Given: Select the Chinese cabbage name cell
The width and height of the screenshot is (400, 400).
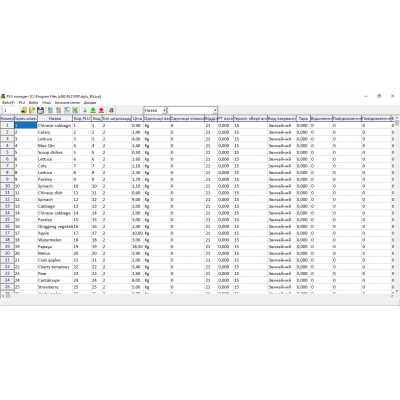Looking at the screenshot, I should [x=55, y=126].
